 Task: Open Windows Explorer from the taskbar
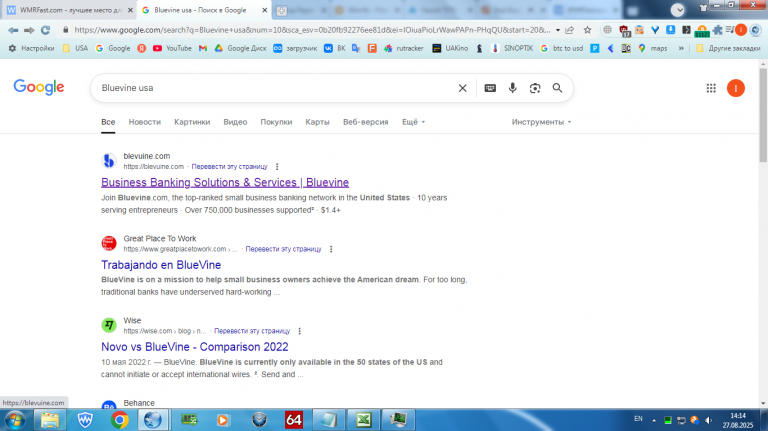point(49,420)
